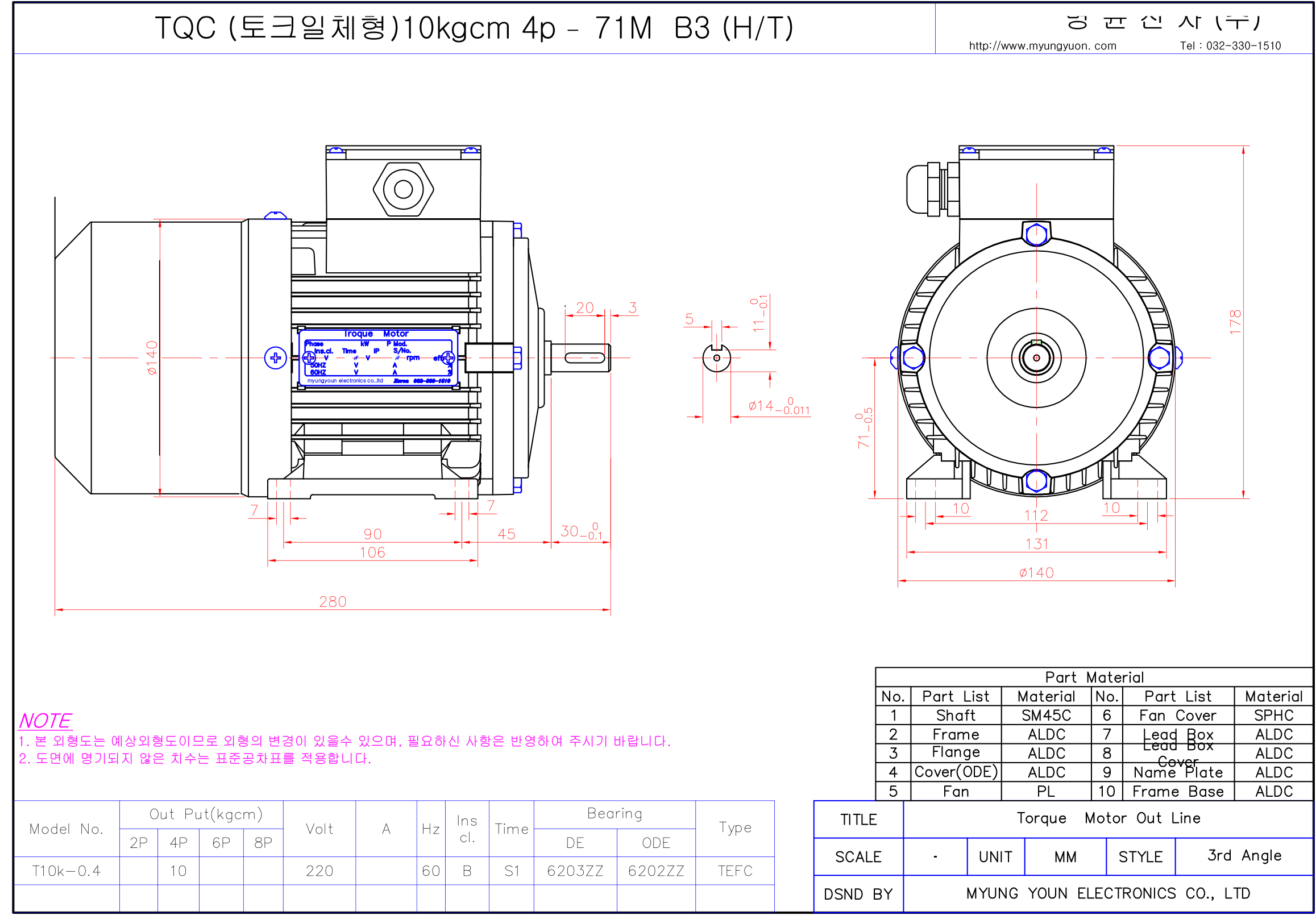
Task: Select the 'Frame Base' part list entry
Action: [1177, 791]
